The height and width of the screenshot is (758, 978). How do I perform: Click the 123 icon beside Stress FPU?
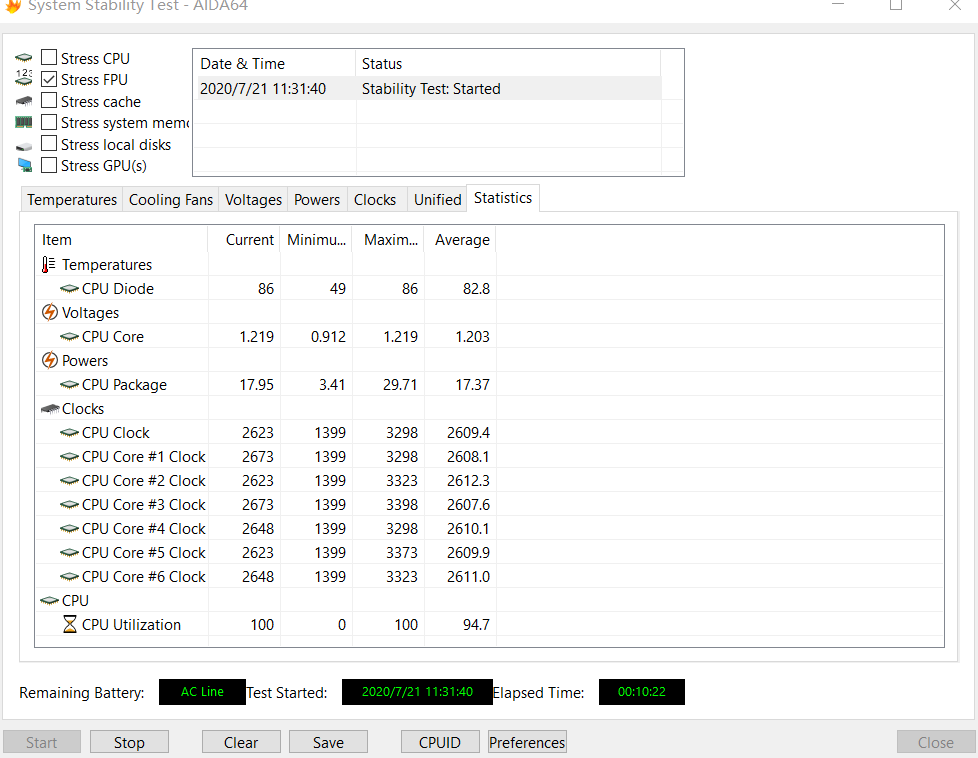[24, 78]
